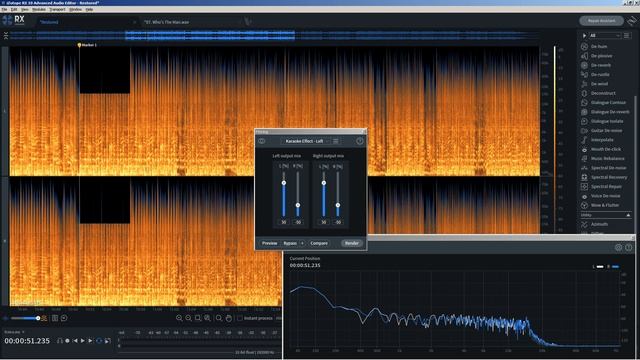Open the Deconstruct module
This screenshot has width=640, height=360.
coord(603,93)
